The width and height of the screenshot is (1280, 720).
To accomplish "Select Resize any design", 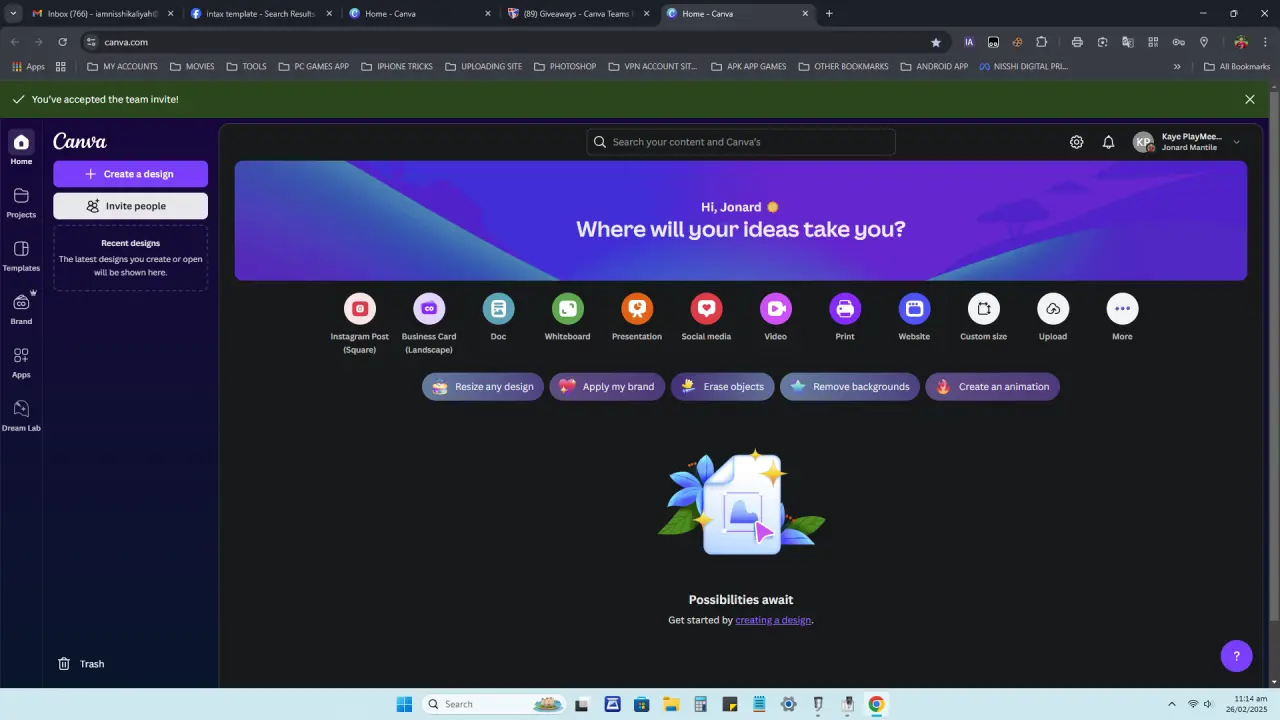I will point(483,387).
